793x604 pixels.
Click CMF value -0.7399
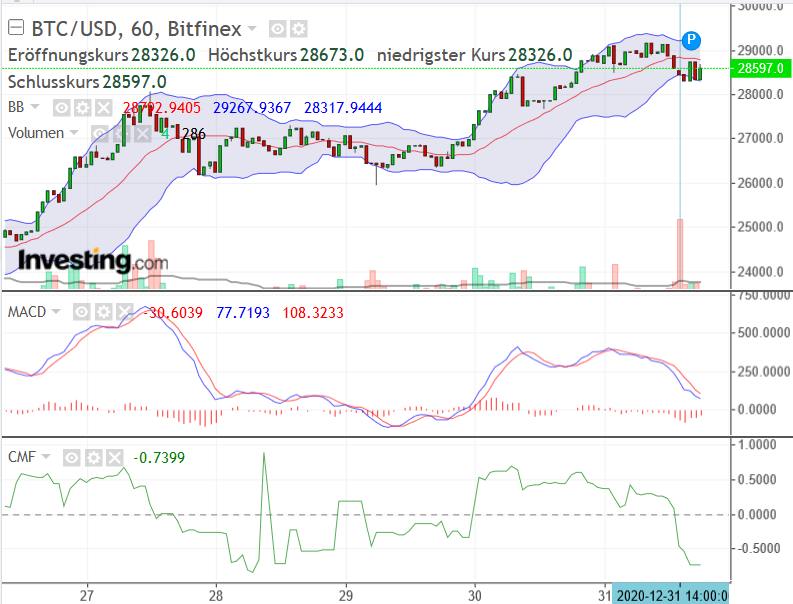click(x=159, y=458)
